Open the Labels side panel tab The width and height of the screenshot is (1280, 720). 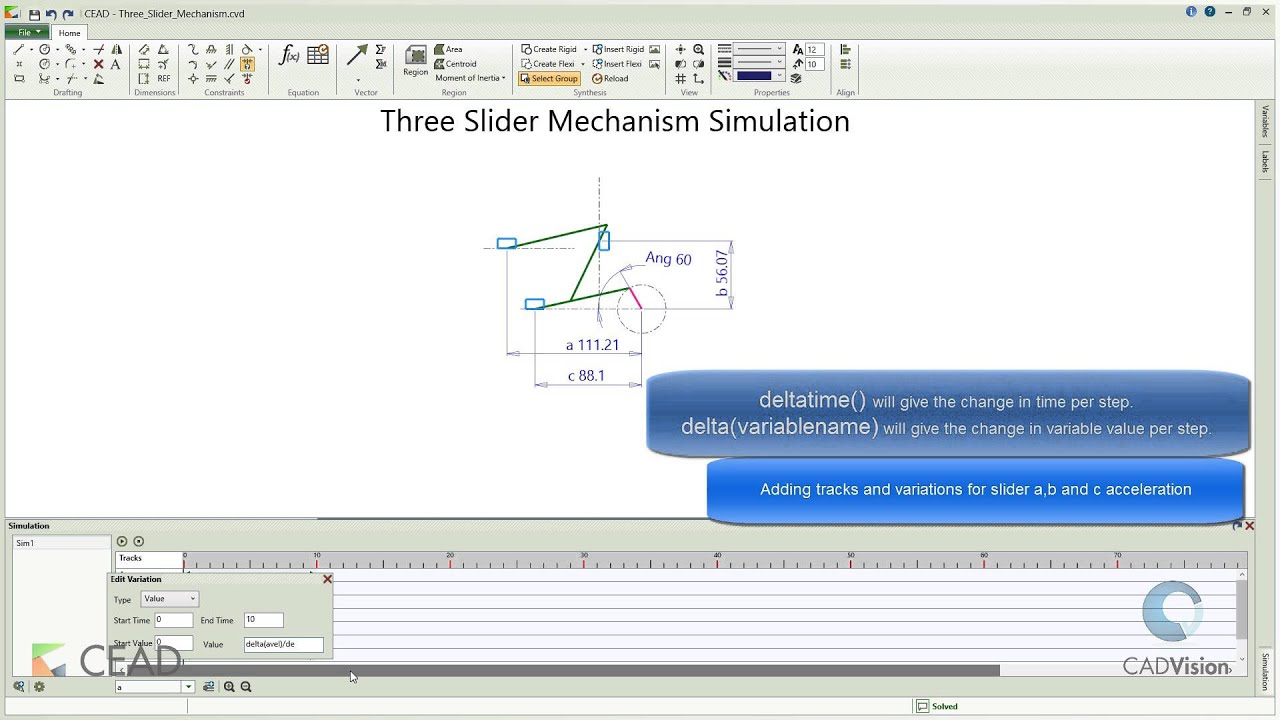[1265, 162]
